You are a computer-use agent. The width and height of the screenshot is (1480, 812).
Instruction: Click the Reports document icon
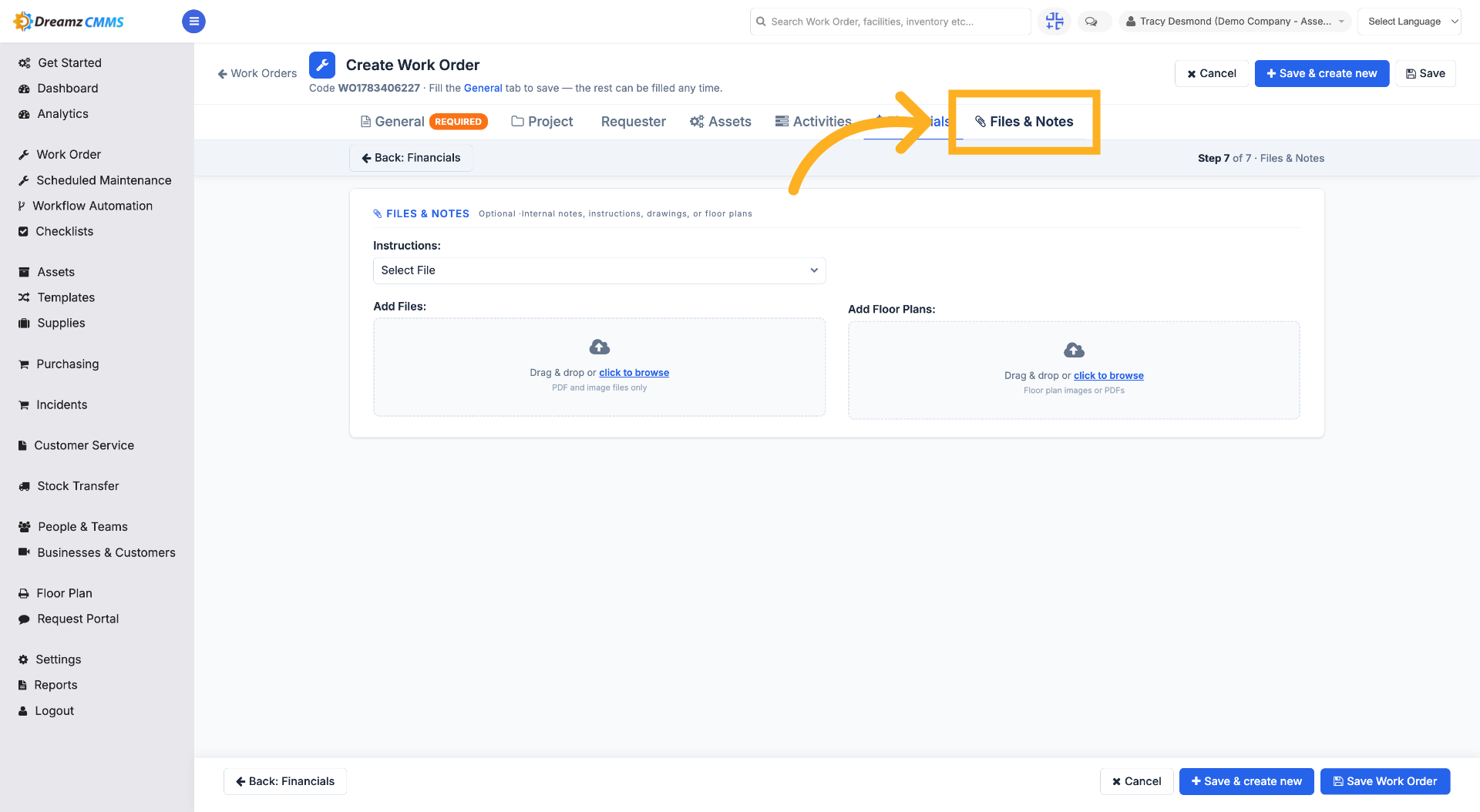pyautogui.click(x=22, y=685)
